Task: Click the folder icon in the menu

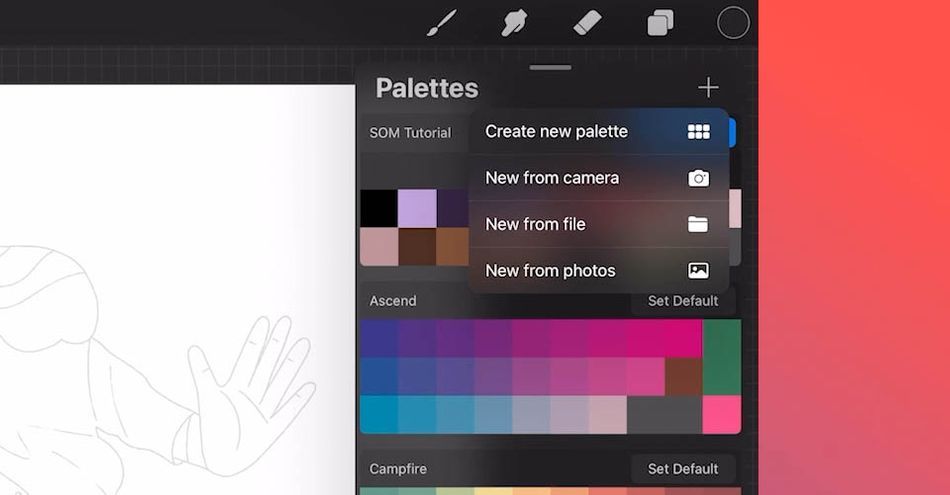Action: pyautogui.click(x=698, y=224)
